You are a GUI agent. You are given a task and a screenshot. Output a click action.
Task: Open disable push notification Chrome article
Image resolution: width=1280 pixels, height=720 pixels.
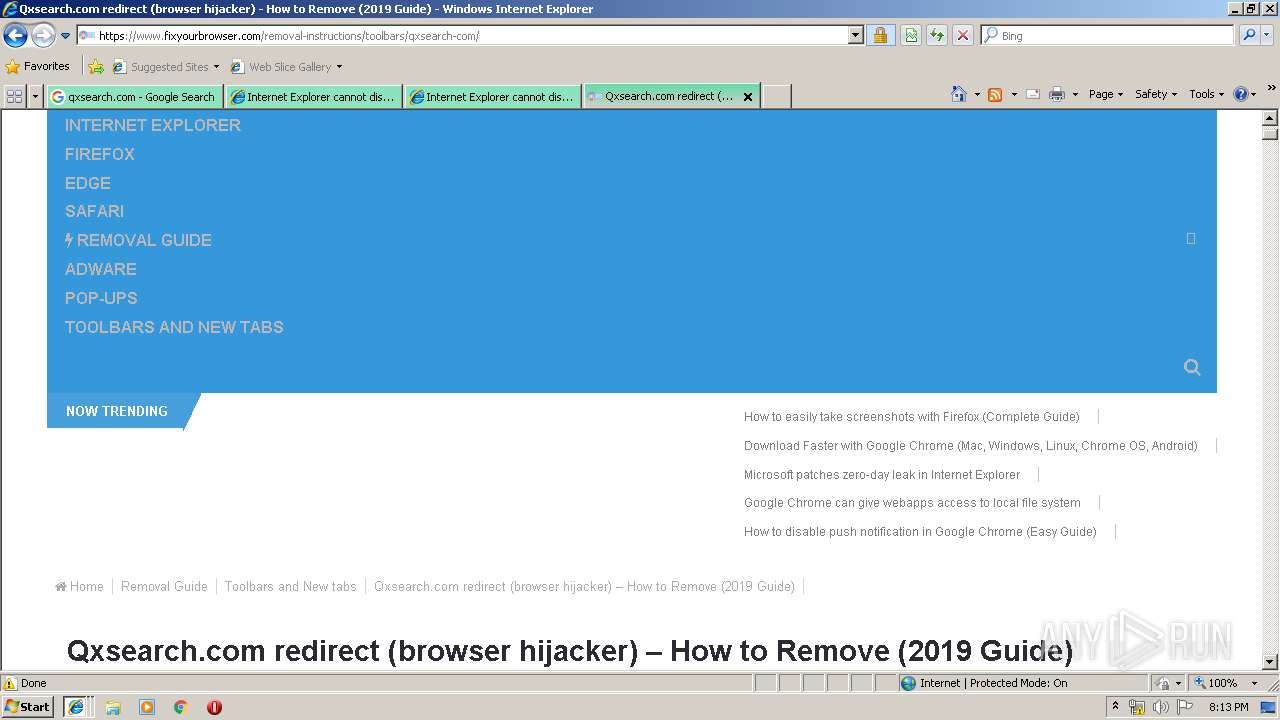point(920,532)
